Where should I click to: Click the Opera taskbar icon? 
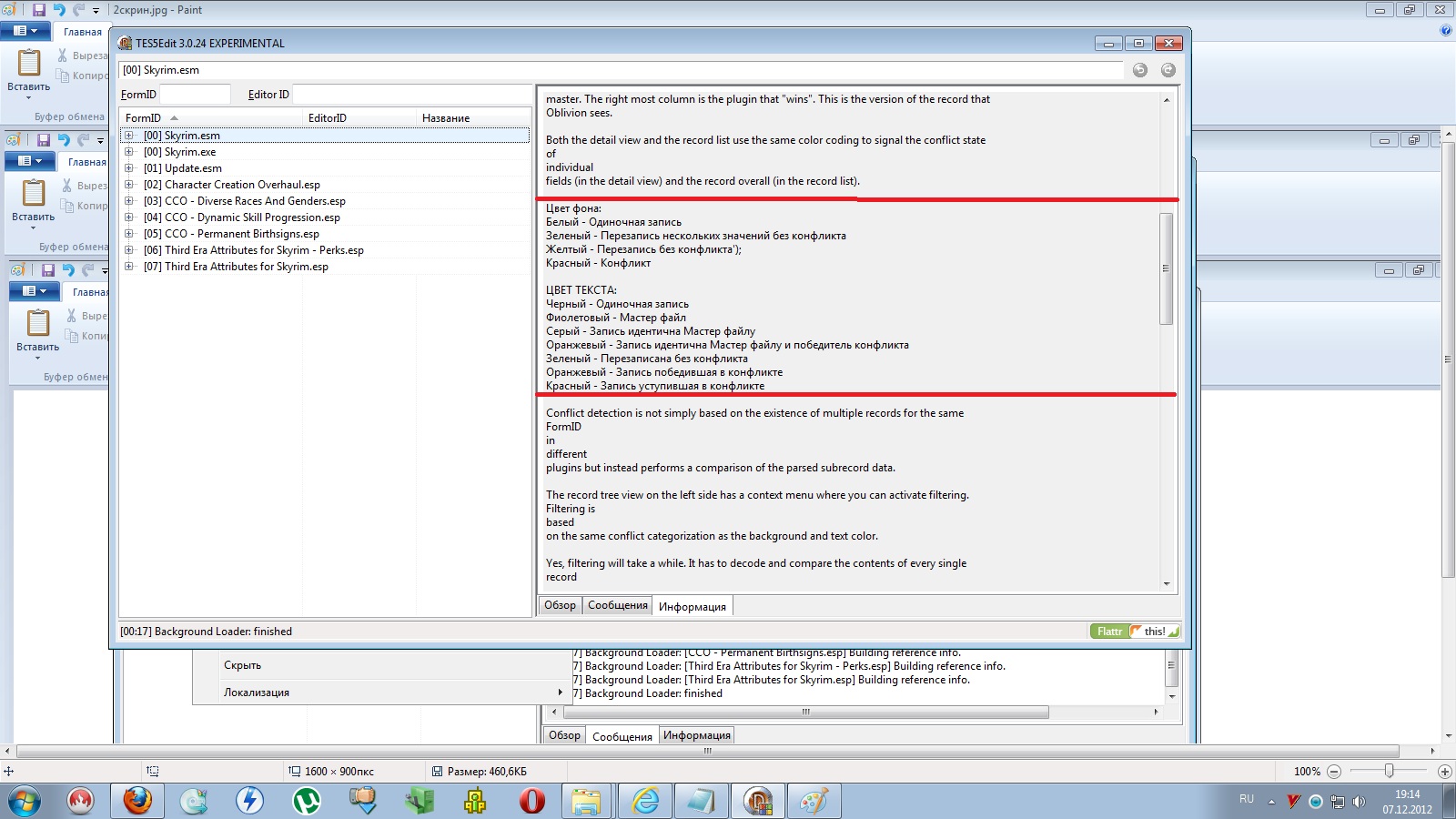(531, 801)
